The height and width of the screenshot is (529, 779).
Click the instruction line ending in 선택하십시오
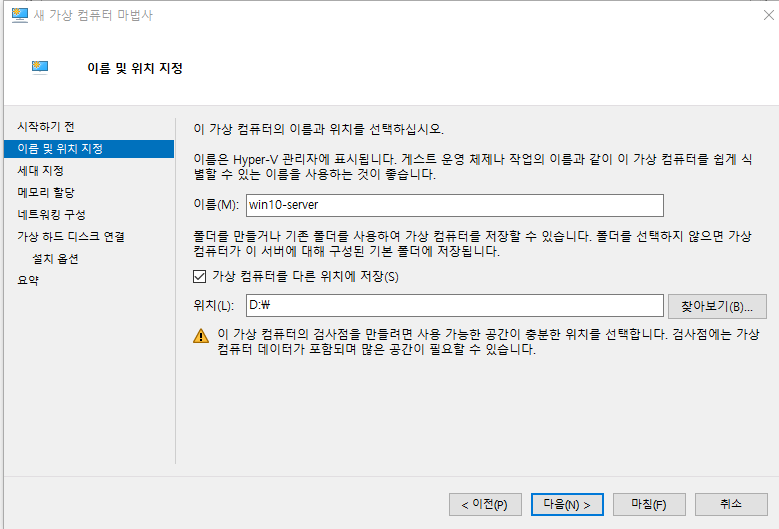pyautogui.click(x=318, y=129)
